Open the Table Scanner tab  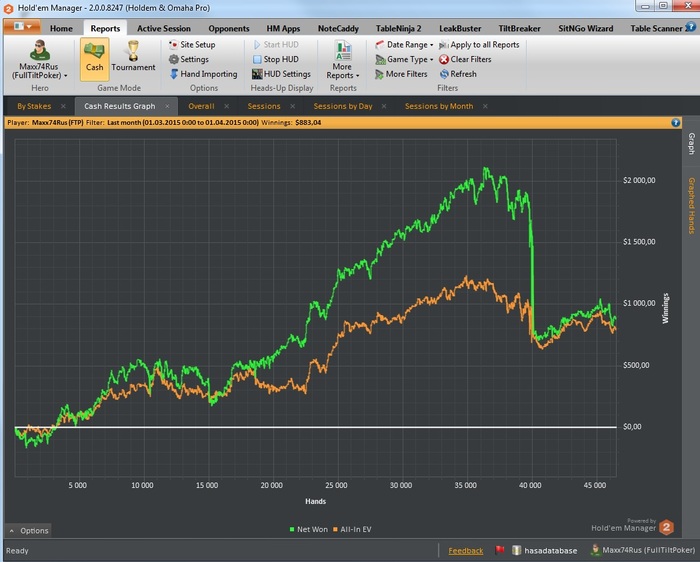click(x=656, y=29)
